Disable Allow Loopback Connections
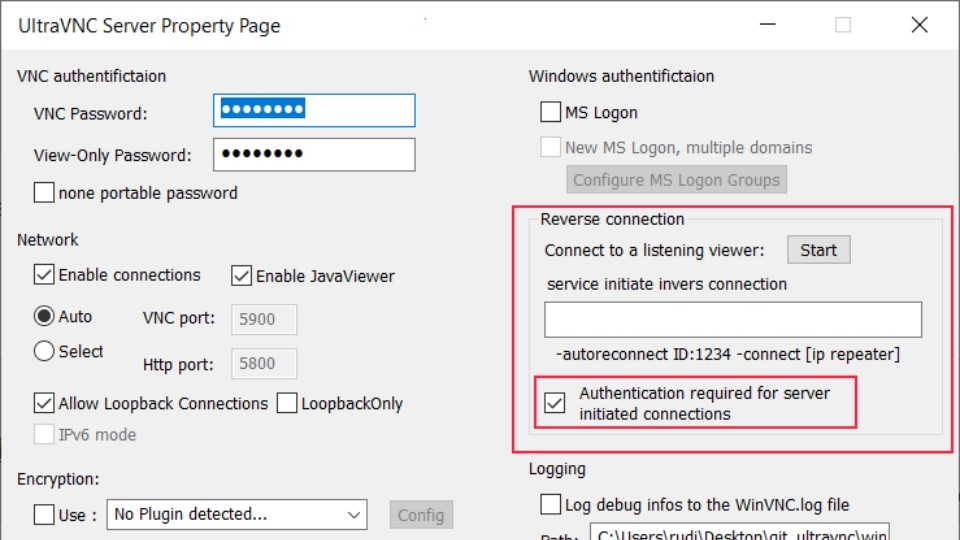 (x=44, y=403)
